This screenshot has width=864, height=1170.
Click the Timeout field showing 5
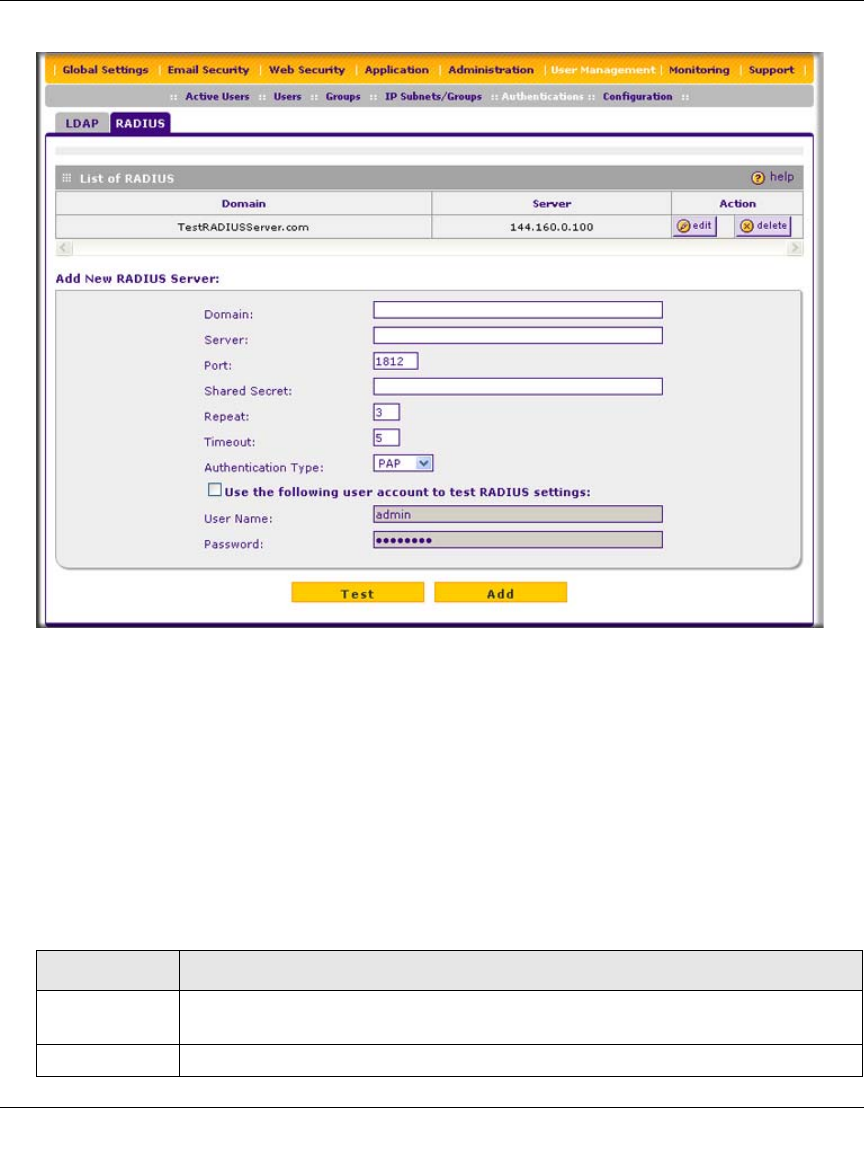(x=386, y=438)
